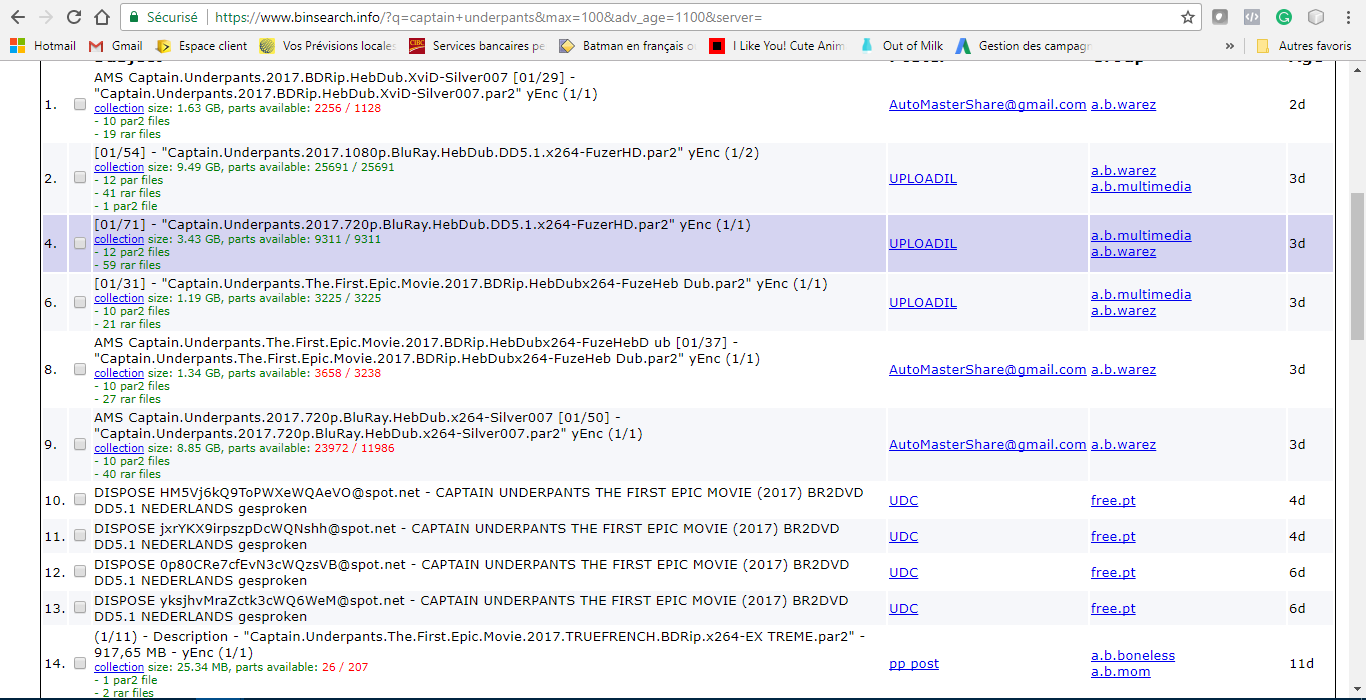
Task: Click the code brackets extension icon
Action: click(x=1251, y=17)
